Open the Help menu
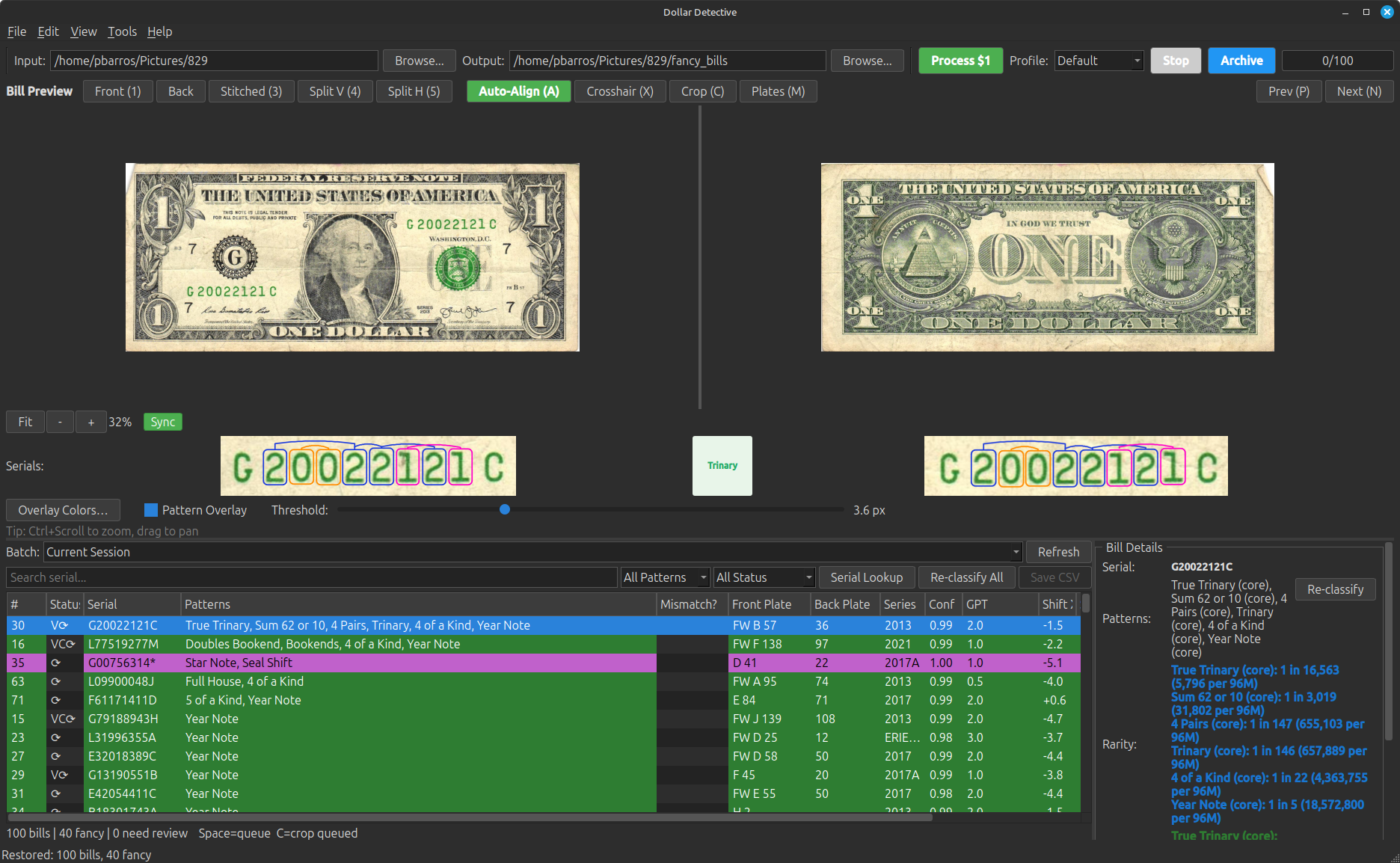The image size is (1400, 863). click(x=159, y=31)
